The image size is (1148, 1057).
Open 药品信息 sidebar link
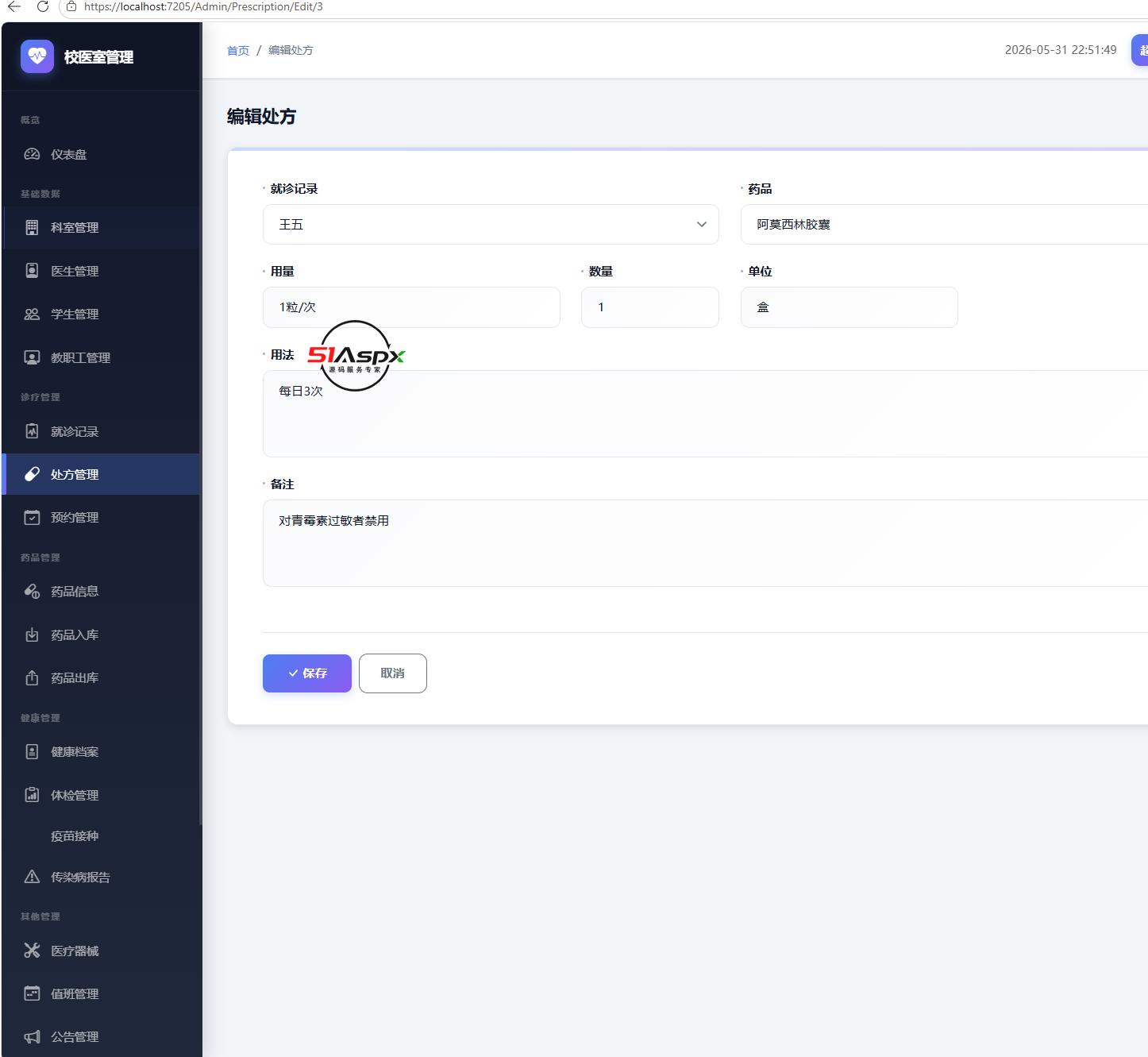[102, 591]
